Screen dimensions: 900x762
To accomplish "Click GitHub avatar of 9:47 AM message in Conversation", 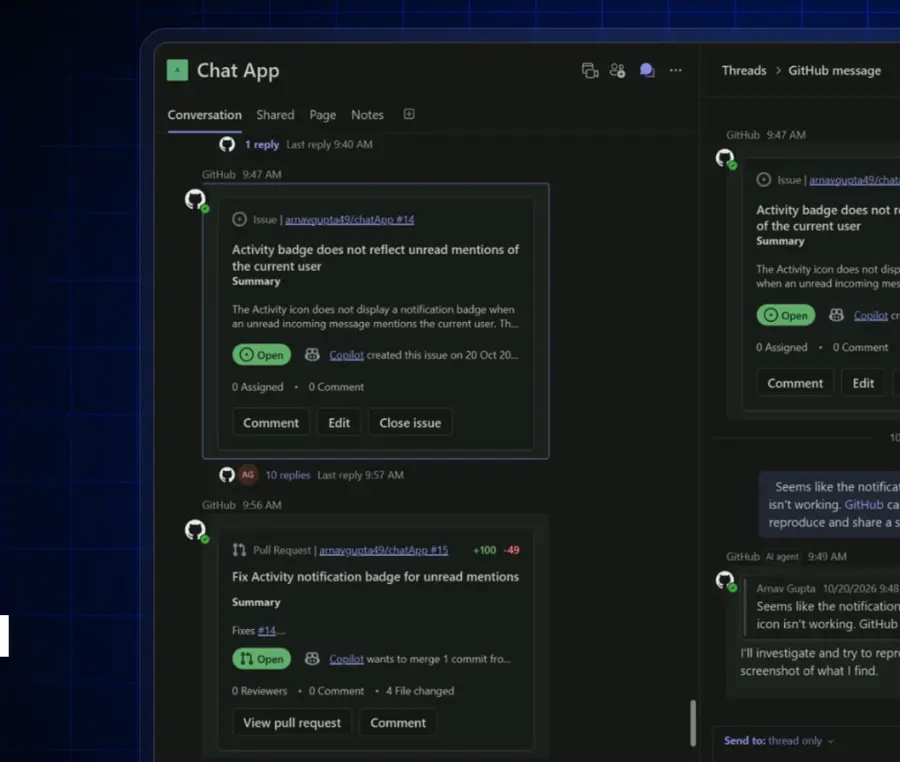I will [x=195, y=200].
